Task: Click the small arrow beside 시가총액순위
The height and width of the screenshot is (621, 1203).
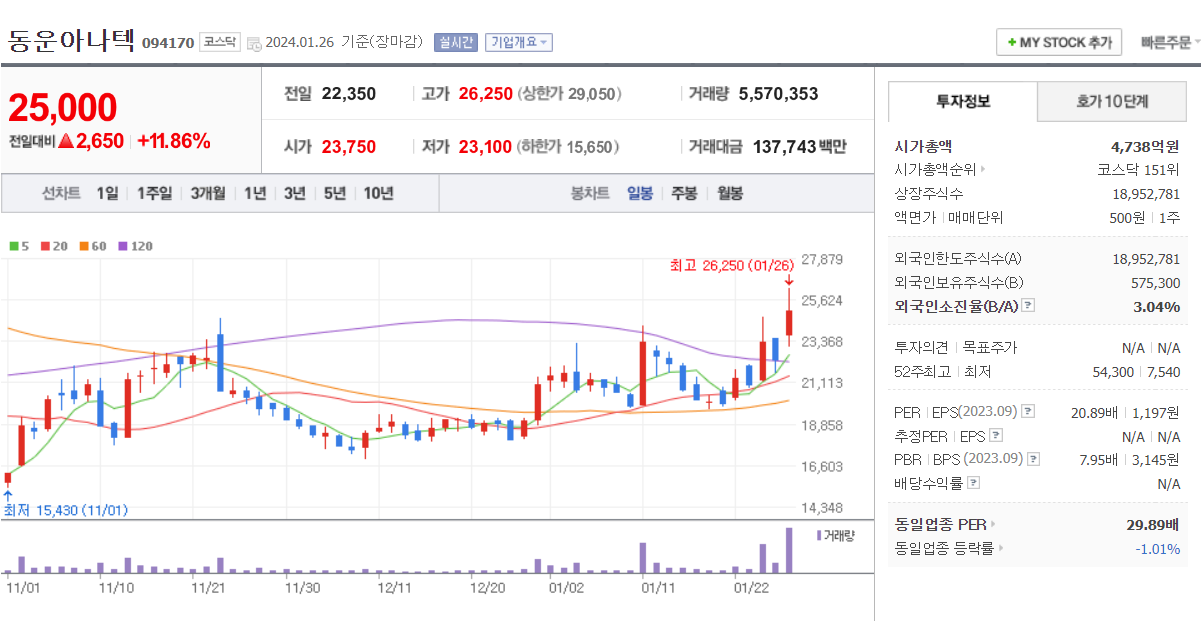Action: point(983,170)
